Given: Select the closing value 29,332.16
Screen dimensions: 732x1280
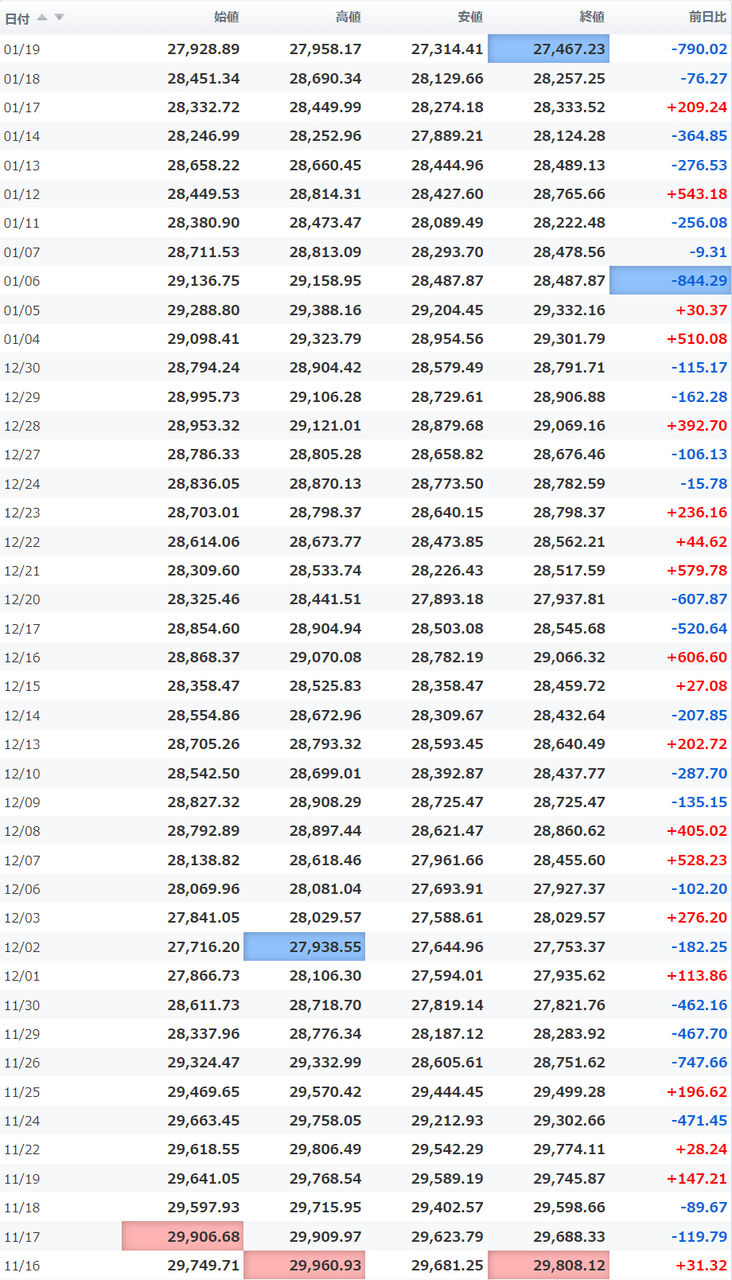Looking at the screenshot, I should coord(569,310).
